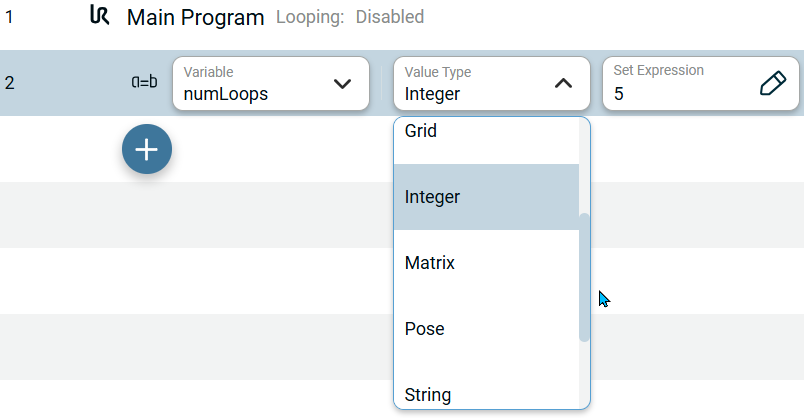The width and height of the screenshot is (804, 418).
Task: Click the Looping: Disabled label
Action: [x=349, y=17]
